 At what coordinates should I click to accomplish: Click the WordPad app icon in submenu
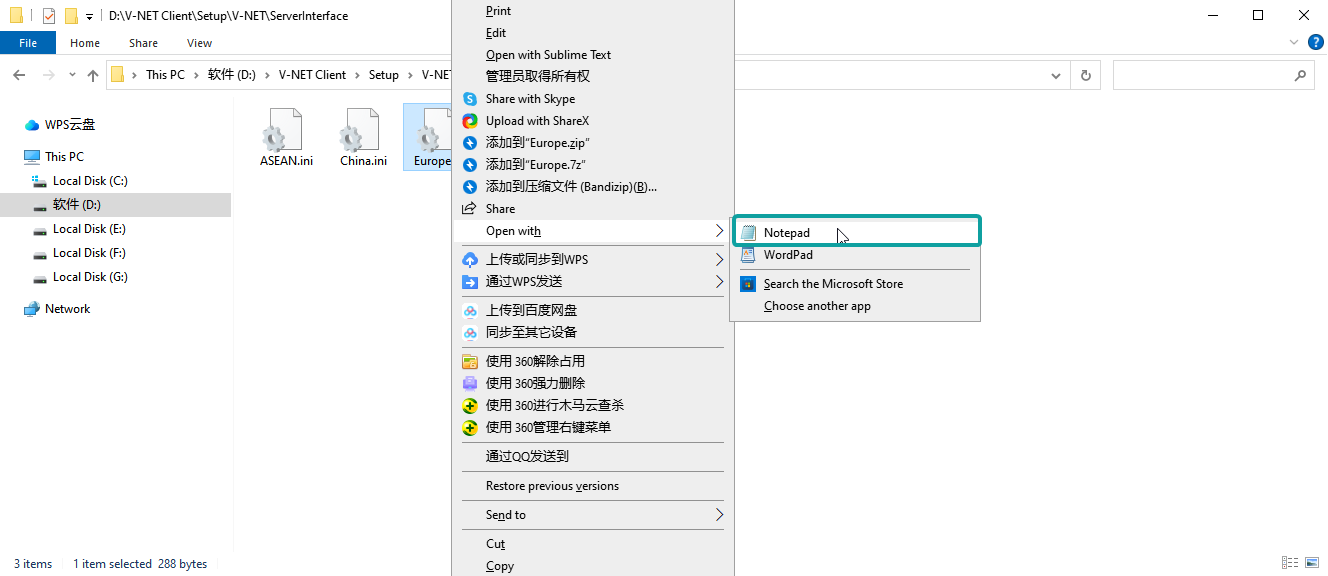click(748, 255)
